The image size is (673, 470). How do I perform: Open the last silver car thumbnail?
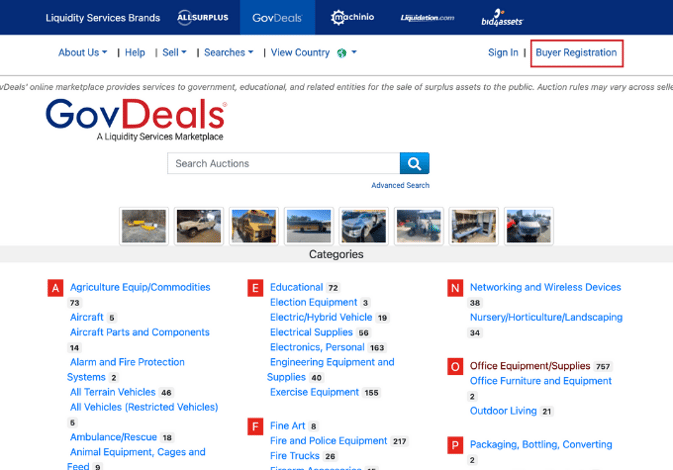click(528, 226)
